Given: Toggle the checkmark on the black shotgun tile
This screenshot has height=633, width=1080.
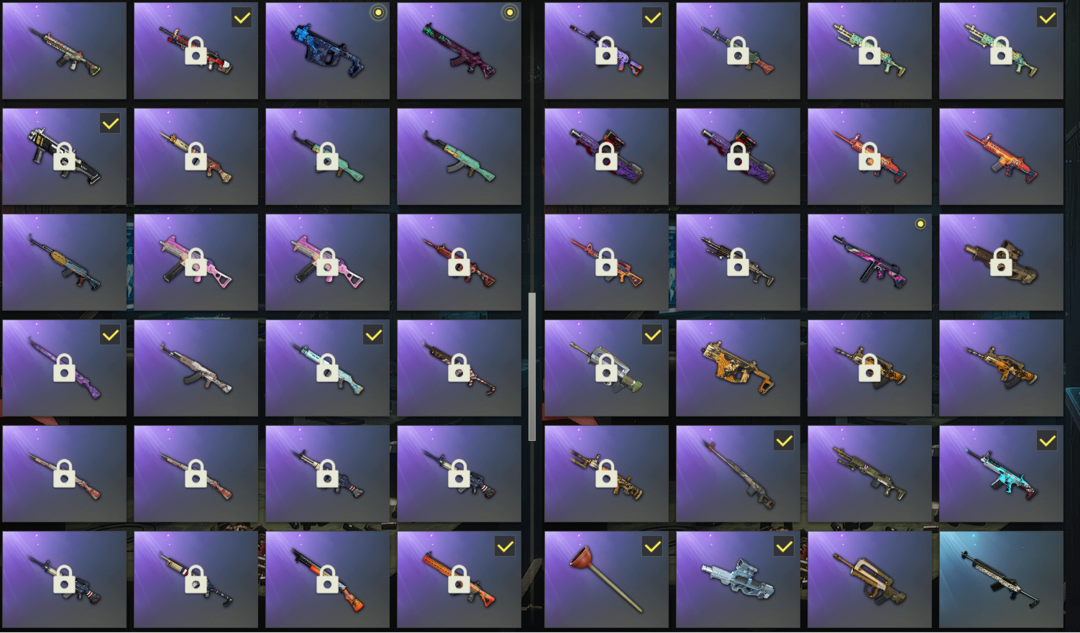Looking at the screenshot, I should (x=110, y=124).
